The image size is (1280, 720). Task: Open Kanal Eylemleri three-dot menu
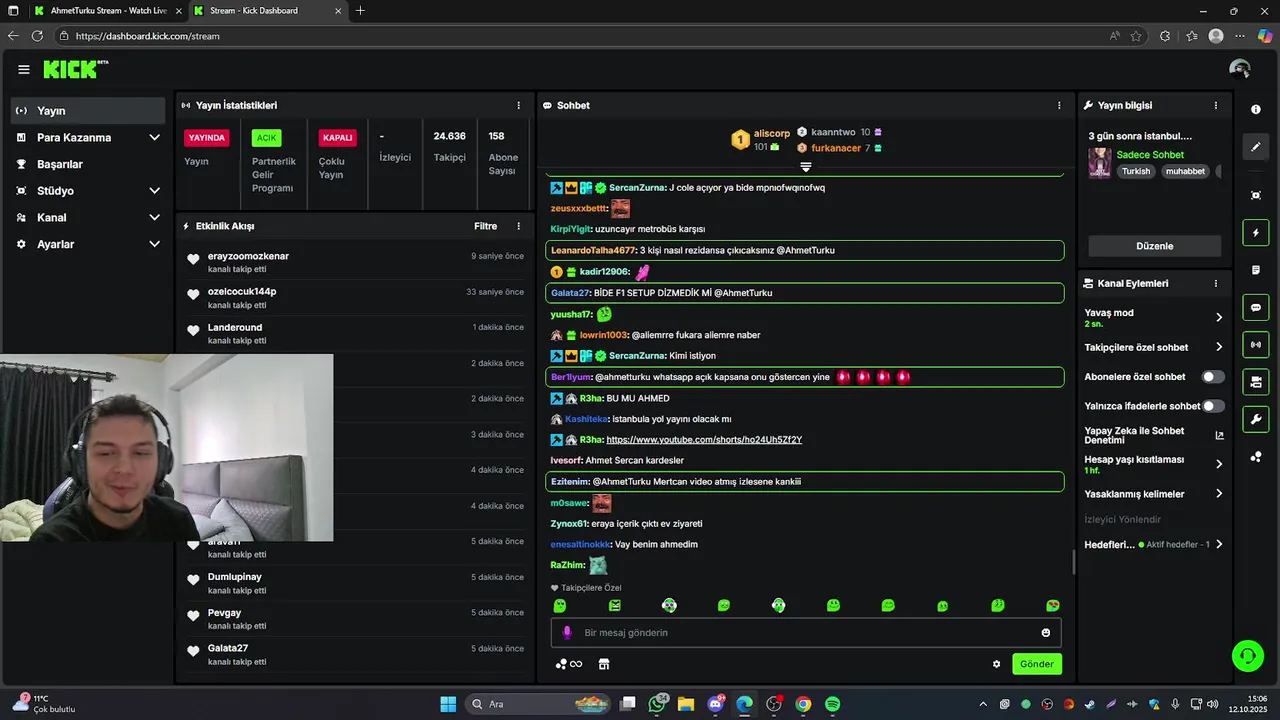tap(1216, 283)
